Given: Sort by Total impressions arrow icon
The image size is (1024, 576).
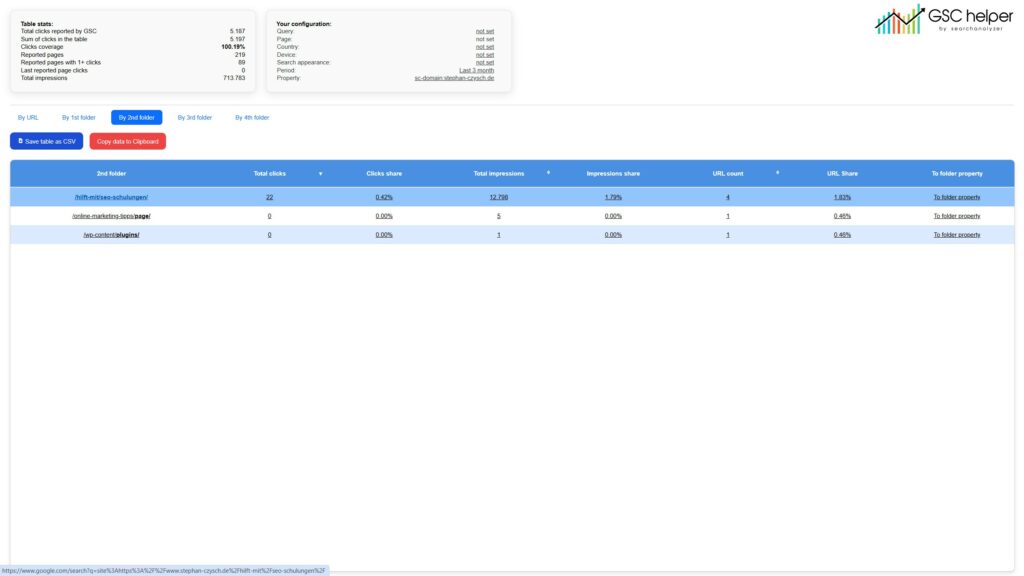Looking at the screenshot, I should 548,173.
